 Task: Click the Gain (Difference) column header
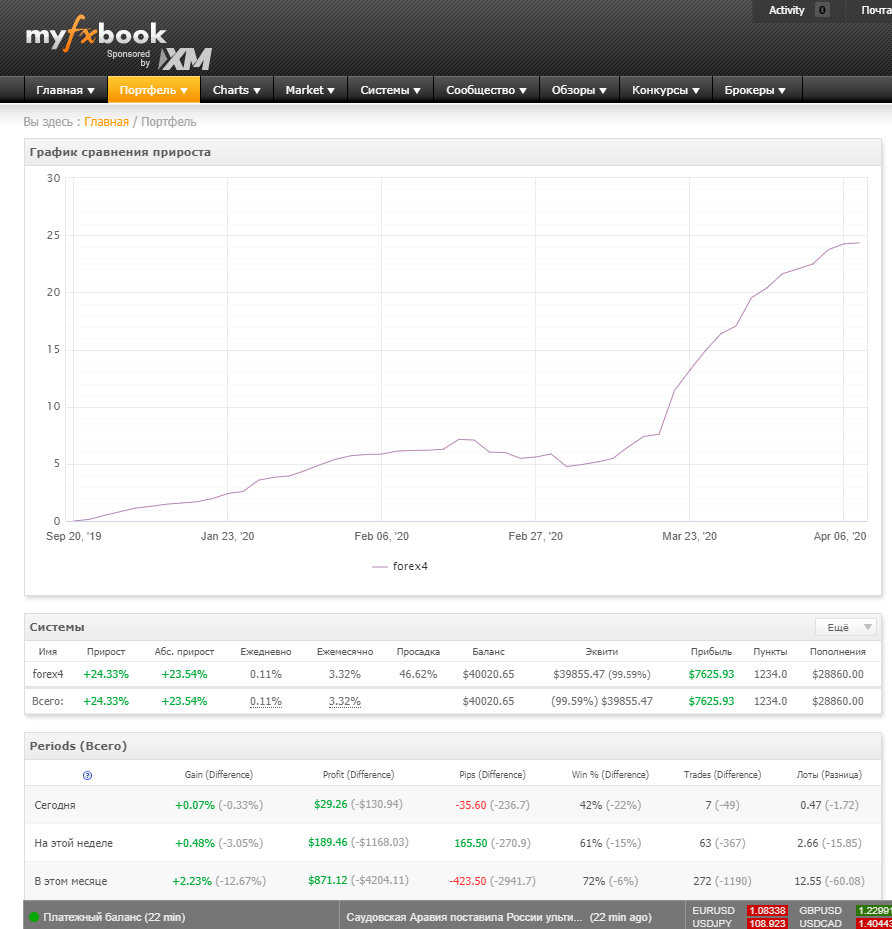point(219,775)
